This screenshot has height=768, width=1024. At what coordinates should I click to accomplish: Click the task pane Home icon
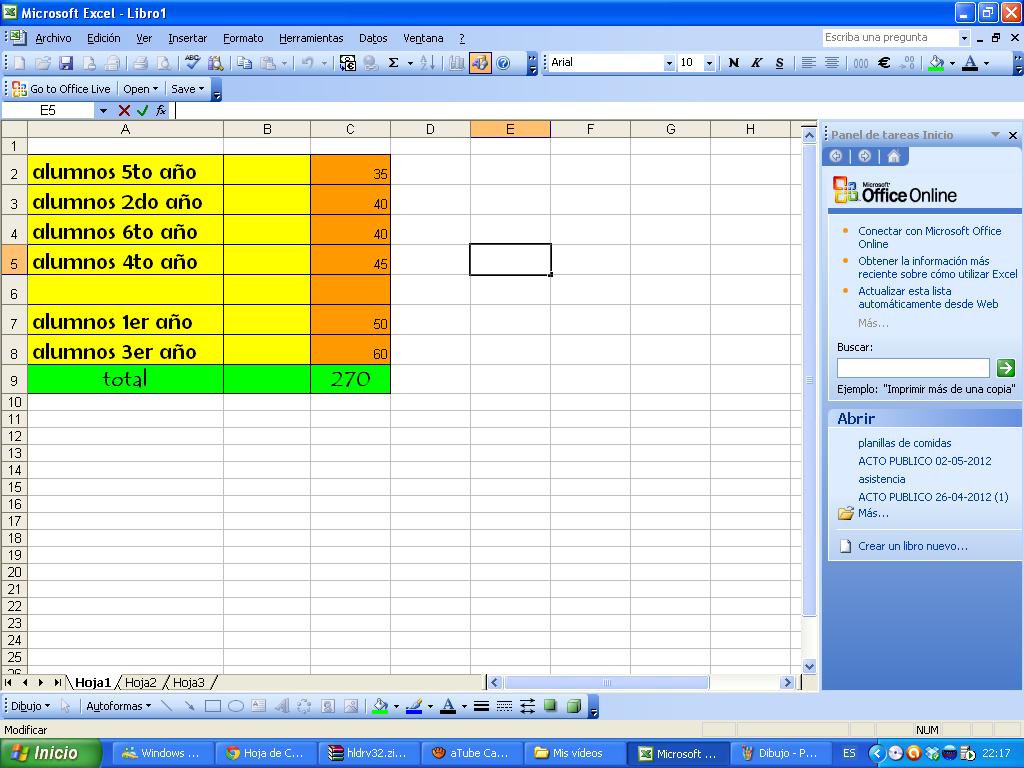point(893,156)
